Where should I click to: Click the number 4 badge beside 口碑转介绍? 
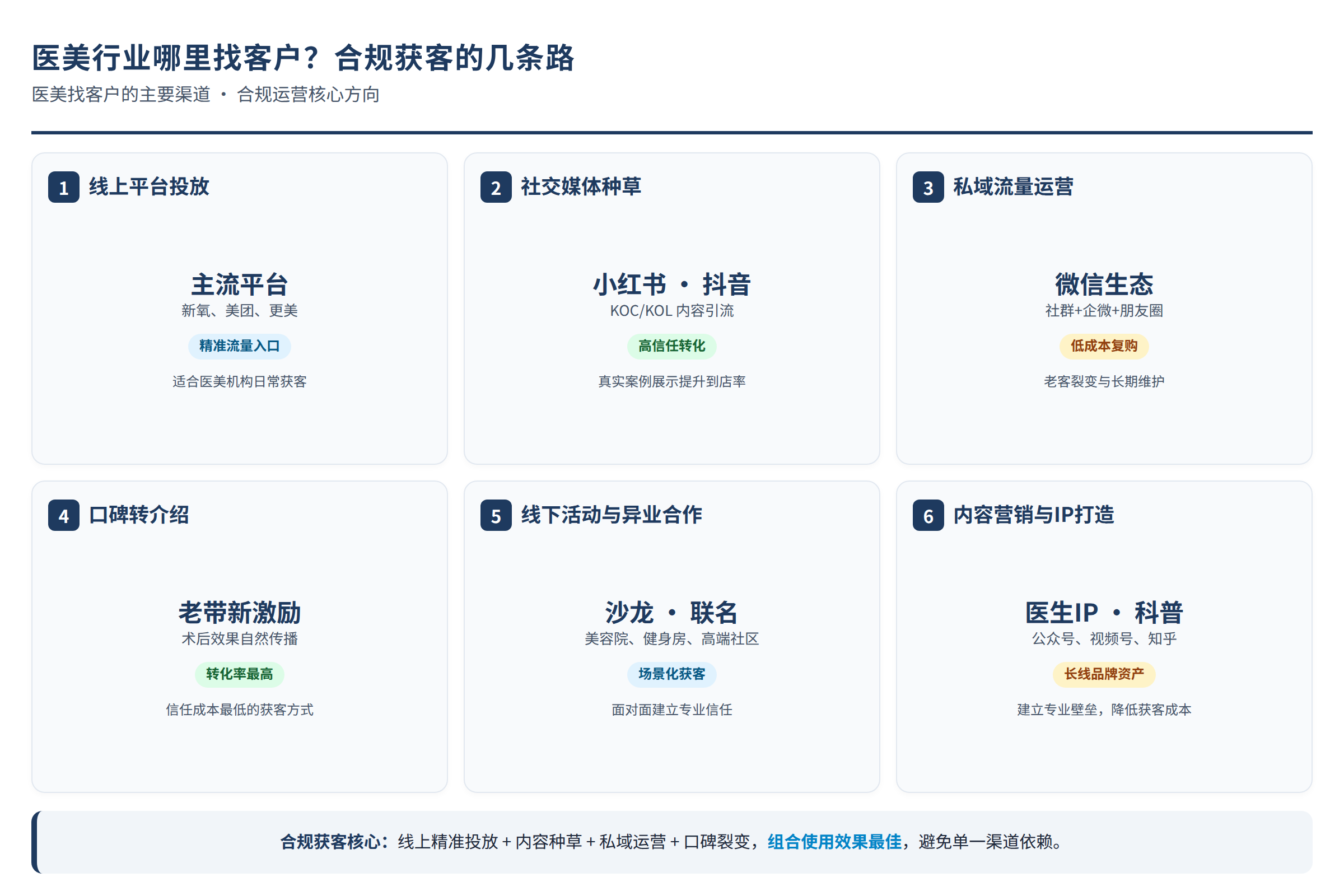(63, 515)
